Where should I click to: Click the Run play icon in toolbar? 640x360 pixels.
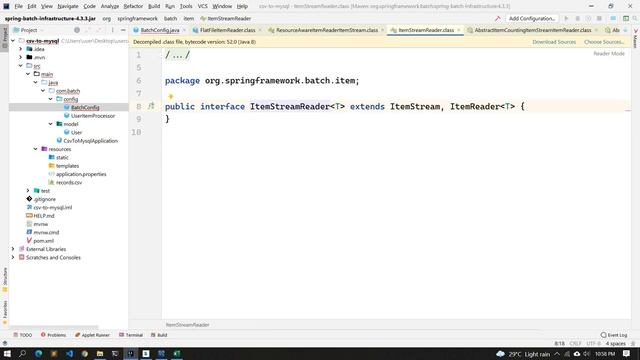566,18
